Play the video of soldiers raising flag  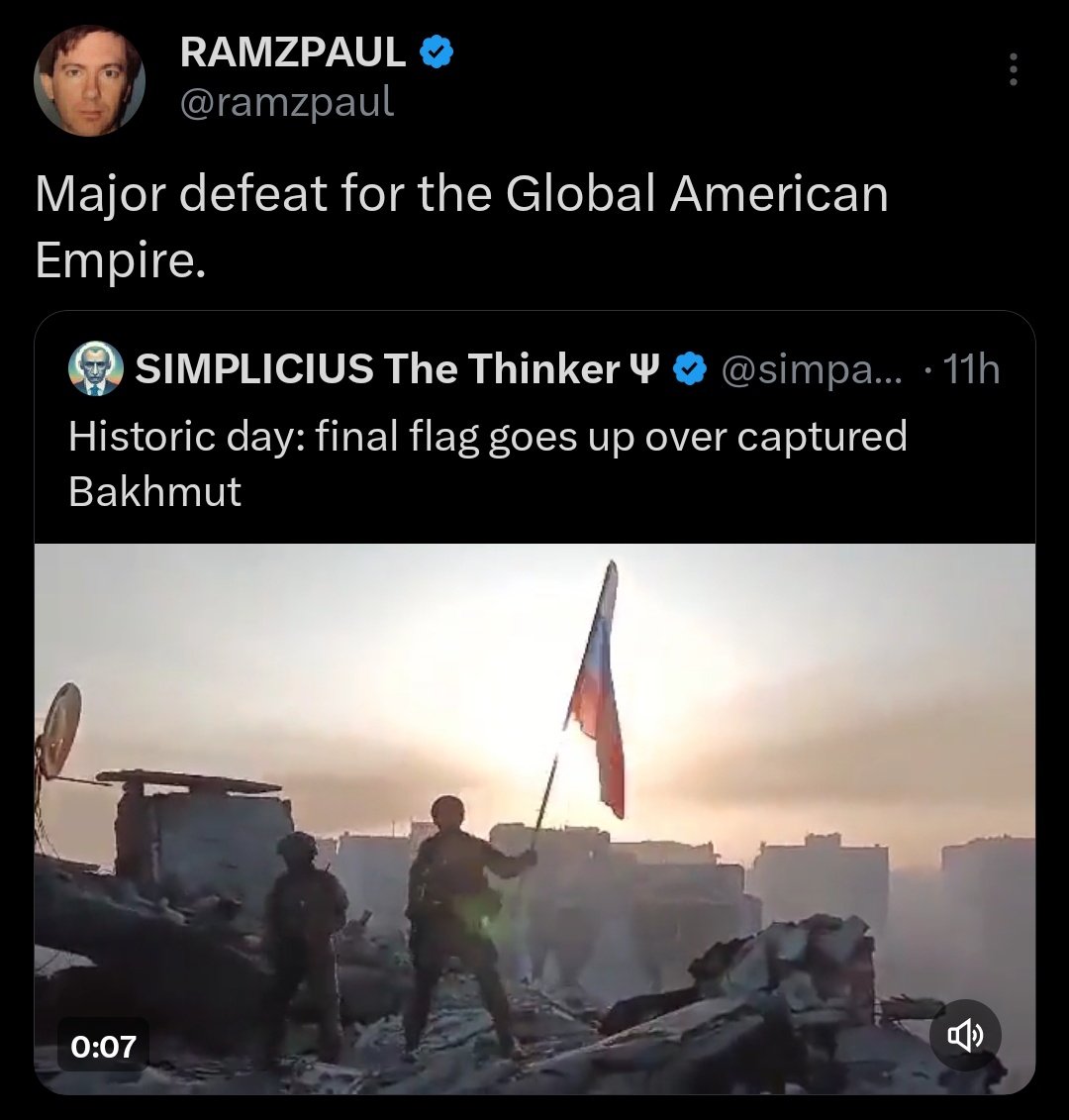(534, 819)
